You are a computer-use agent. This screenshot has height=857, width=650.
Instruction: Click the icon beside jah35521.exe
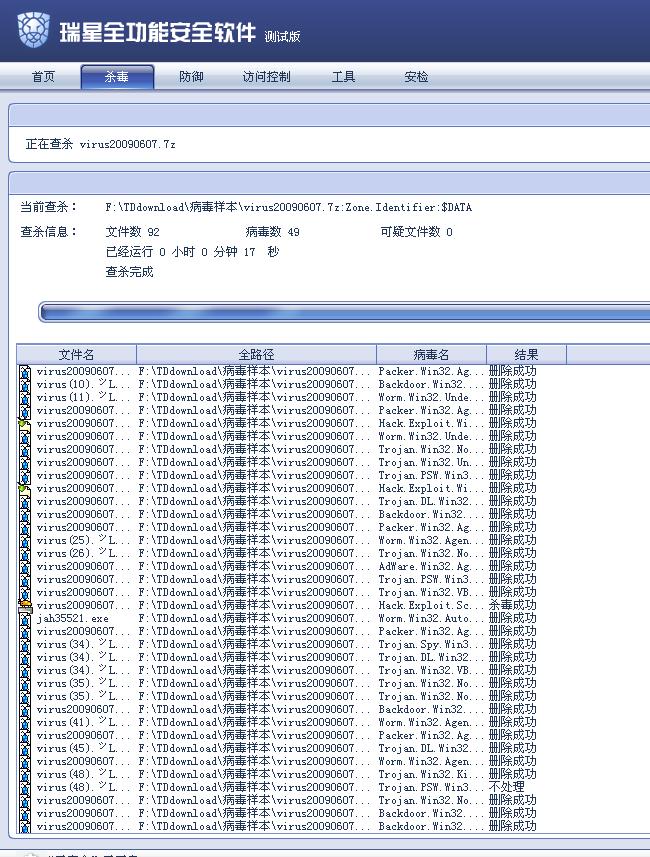[x=25, y=619]
